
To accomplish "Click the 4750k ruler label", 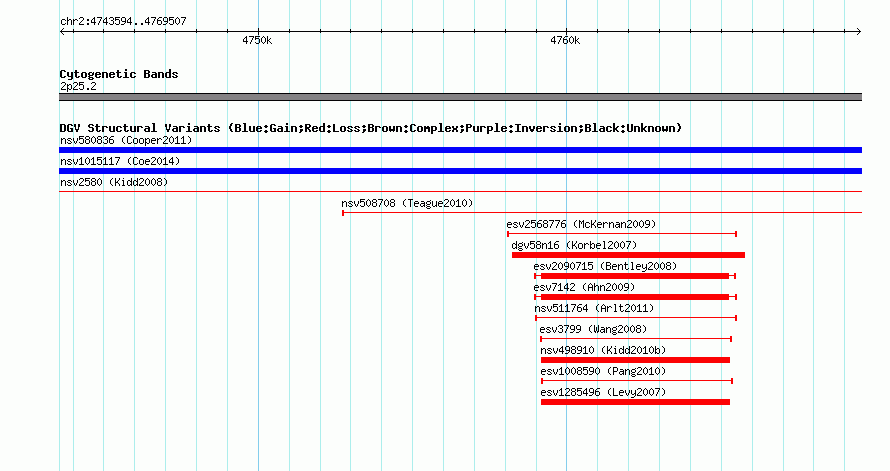I will (x=257, y=40).
